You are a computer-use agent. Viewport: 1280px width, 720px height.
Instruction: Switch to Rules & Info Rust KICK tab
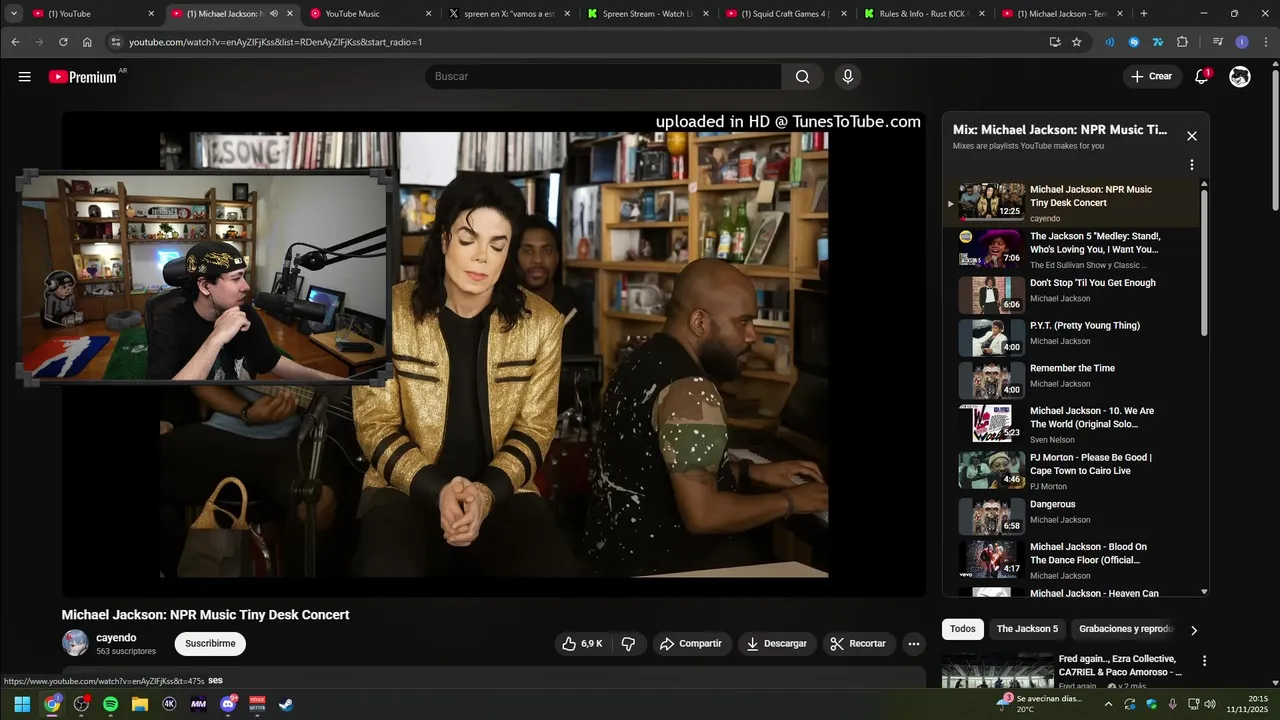pos(923,14)
